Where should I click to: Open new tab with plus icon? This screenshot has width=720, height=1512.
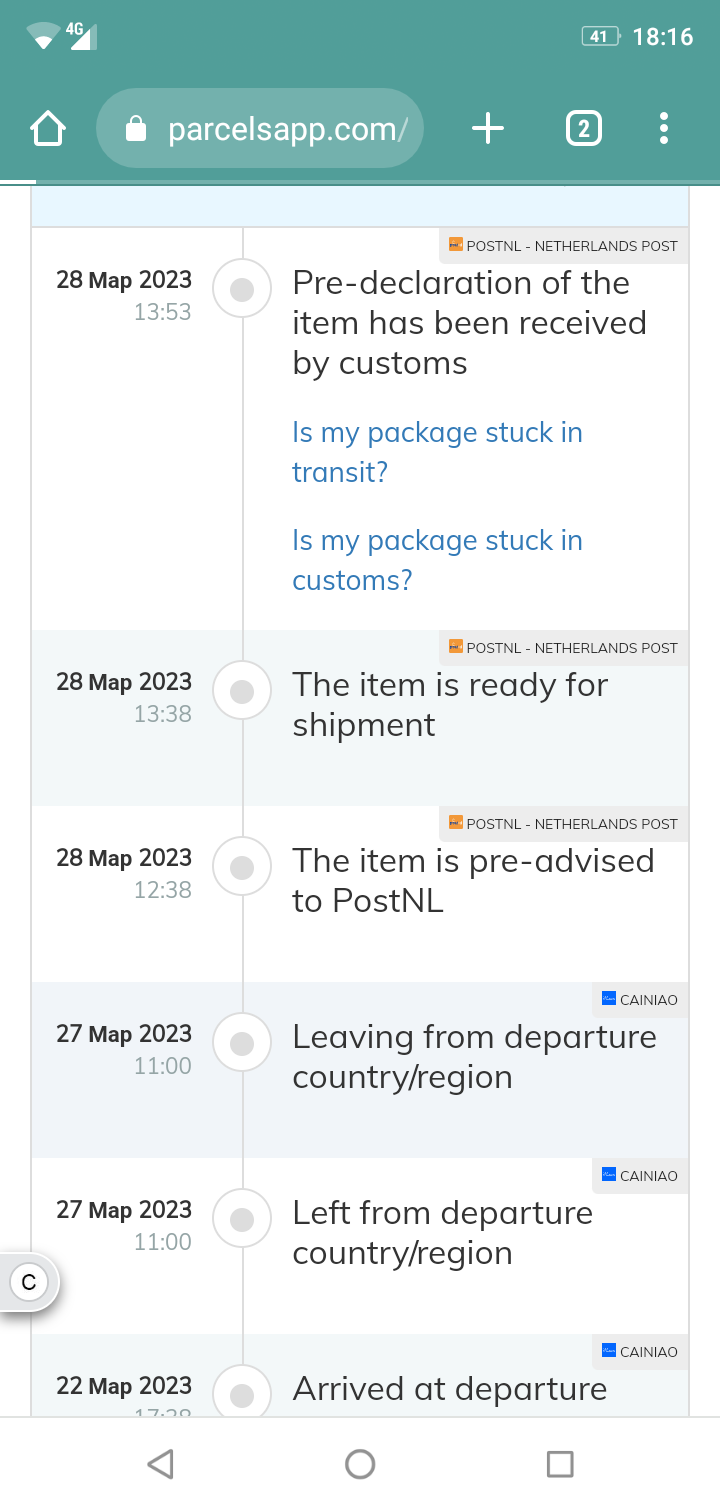pos(487,128)
